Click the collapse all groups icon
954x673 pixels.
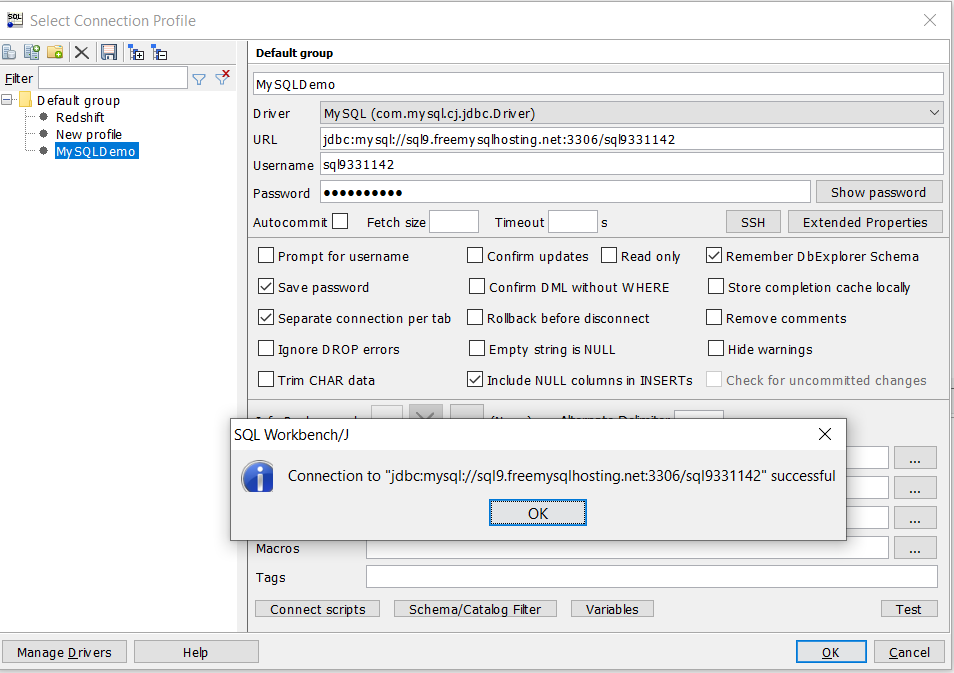tap(159, 52)
